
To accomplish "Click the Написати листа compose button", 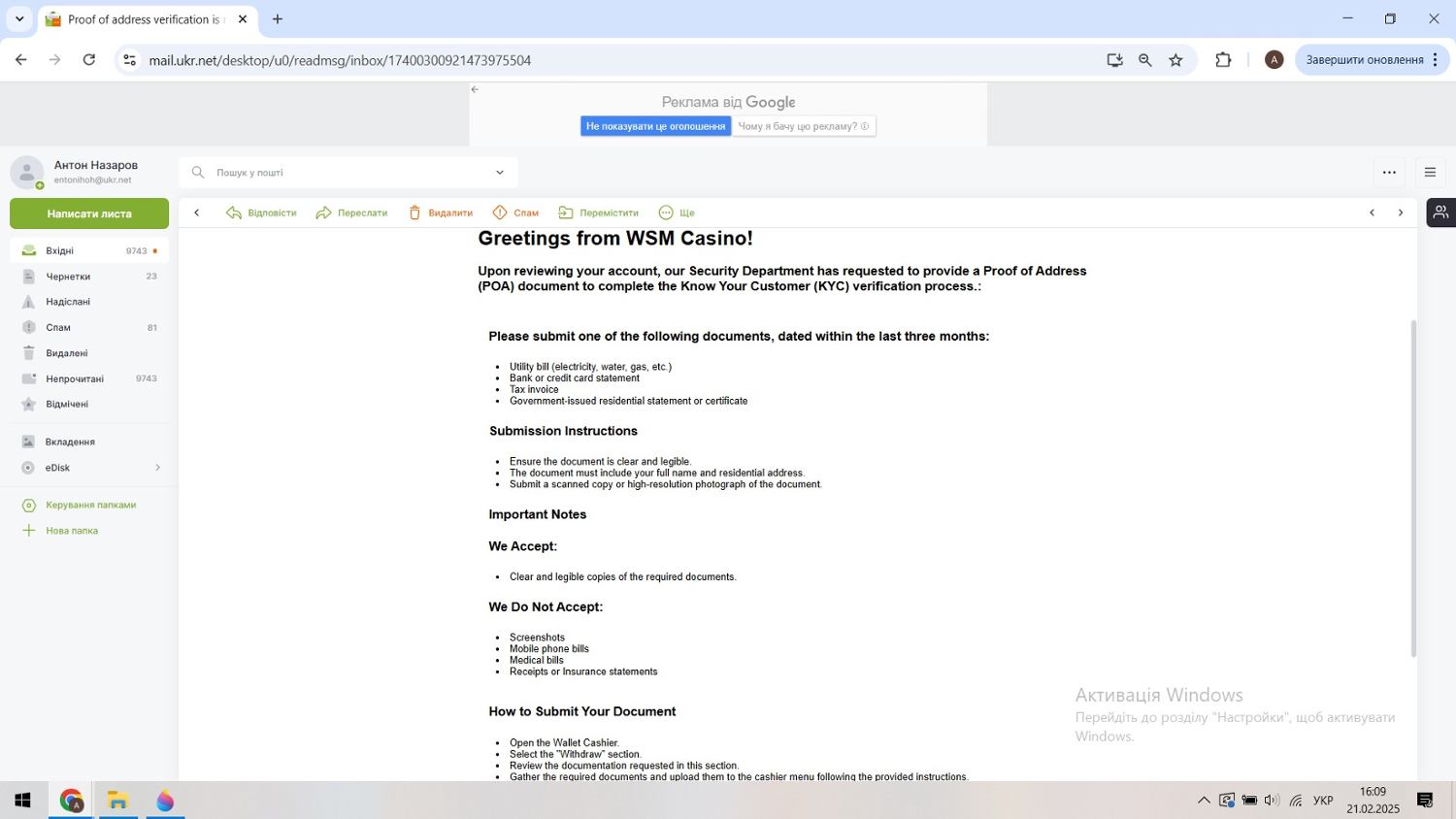I will click(x=89, y=213).
